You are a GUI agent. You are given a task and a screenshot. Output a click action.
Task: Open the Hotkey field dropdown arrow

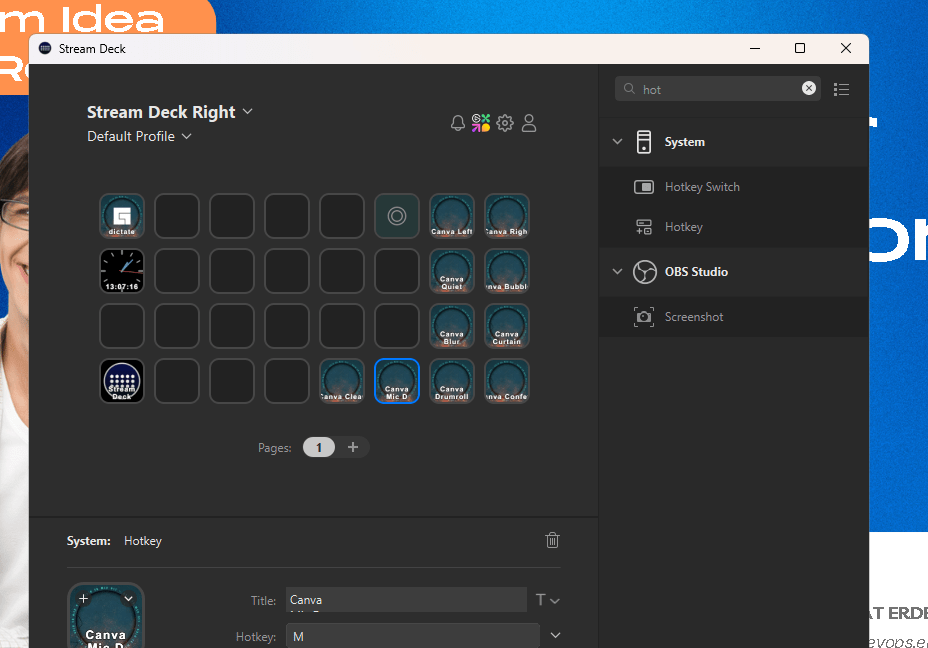pos(555,636)
